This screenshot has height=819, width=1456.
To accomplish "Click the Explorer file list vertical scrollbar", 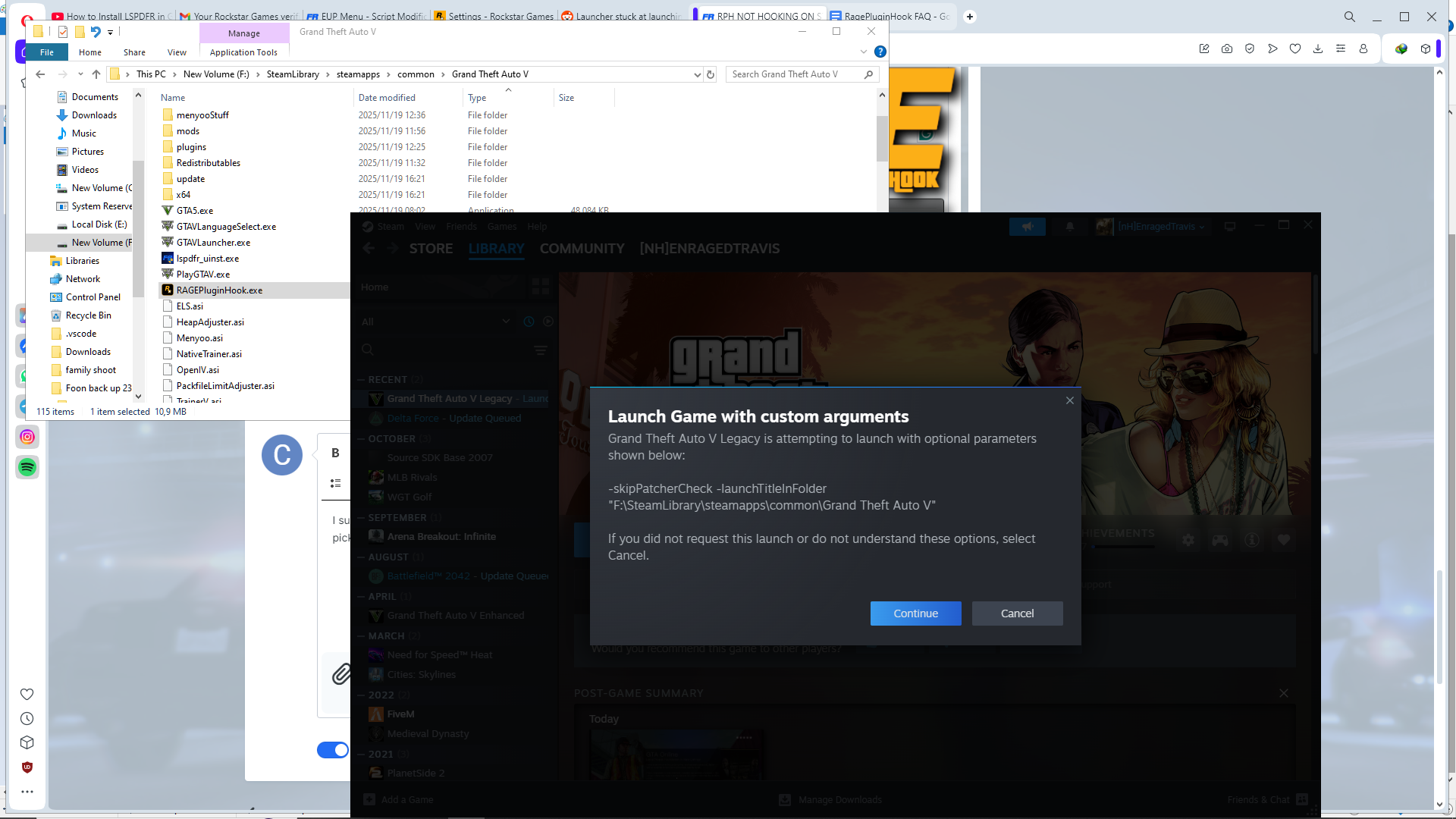I will (x=881, y=139).
